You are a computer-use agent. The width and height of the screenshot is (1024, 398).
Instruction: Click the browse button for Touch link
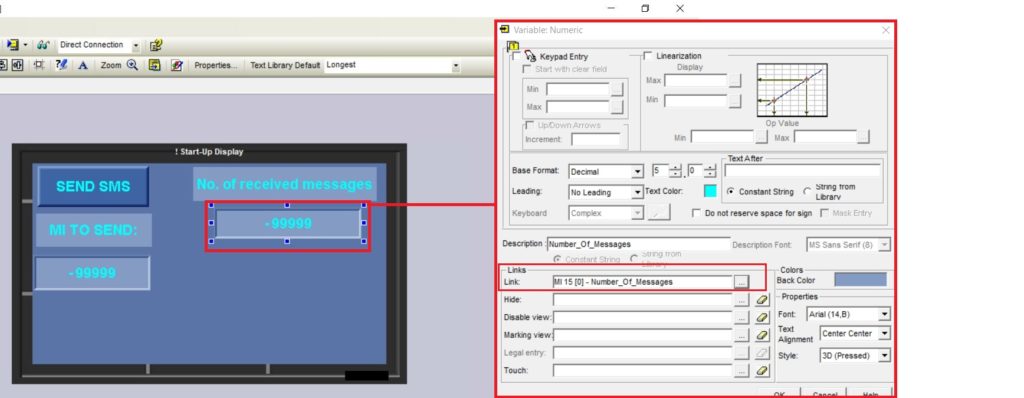tap(741, 371)
